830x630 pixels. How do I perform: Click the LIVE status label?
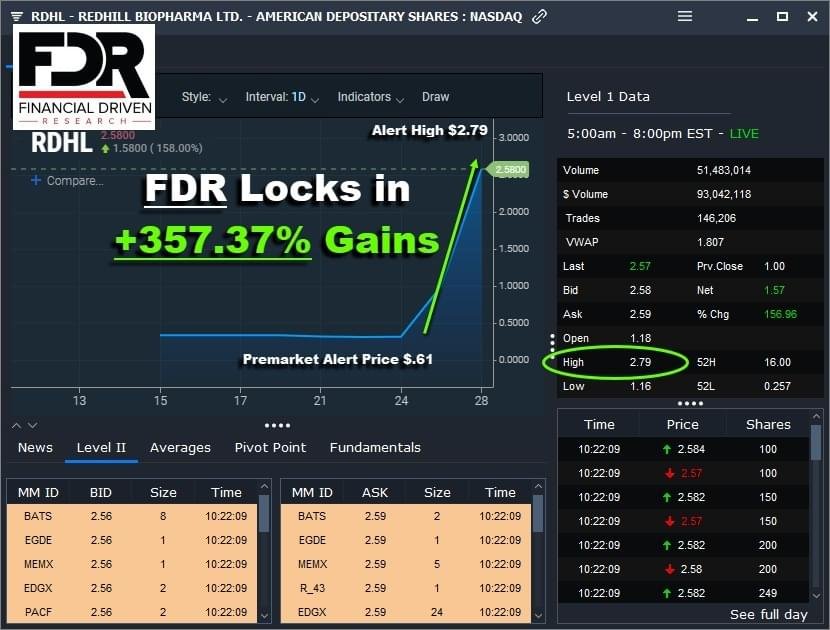[744, 134]
